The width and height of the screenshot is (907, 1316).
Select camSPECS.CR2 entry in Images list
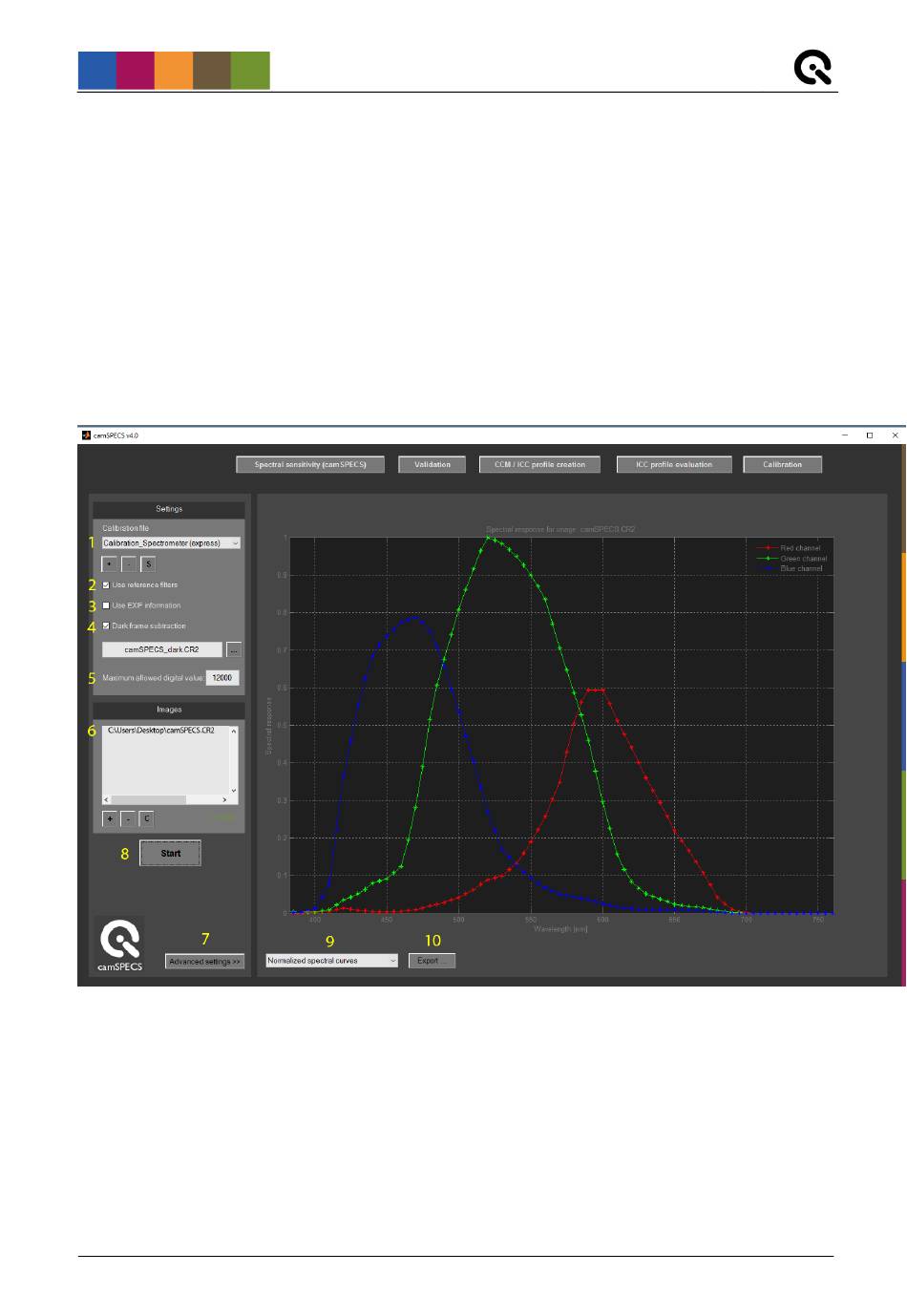point(161,730)
